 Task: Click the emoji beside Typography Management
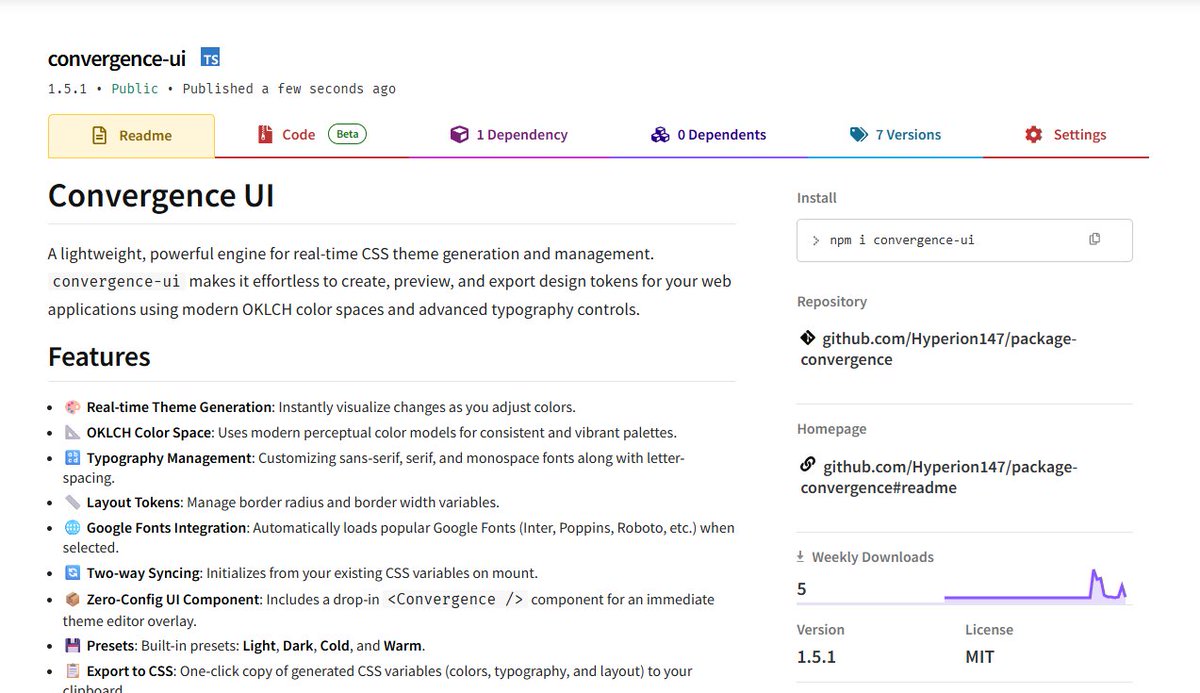72,457
